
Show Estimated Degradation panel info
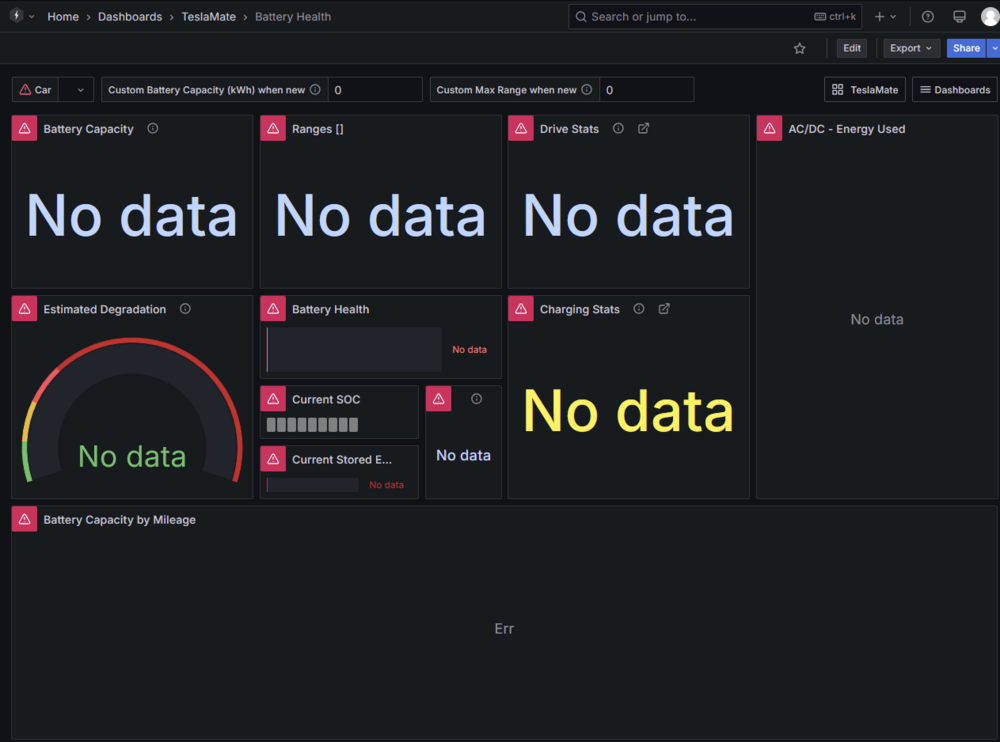(185, 309)
